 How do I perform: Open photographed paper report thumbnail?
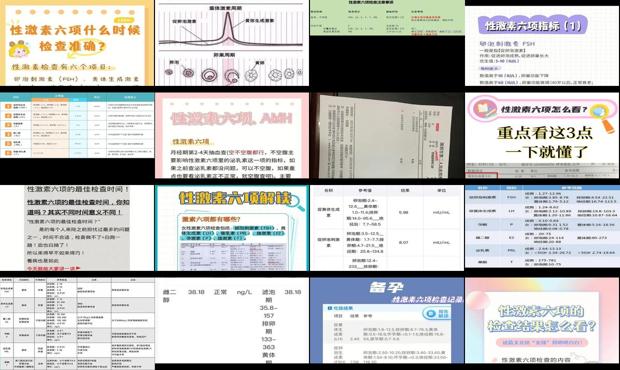387,136
